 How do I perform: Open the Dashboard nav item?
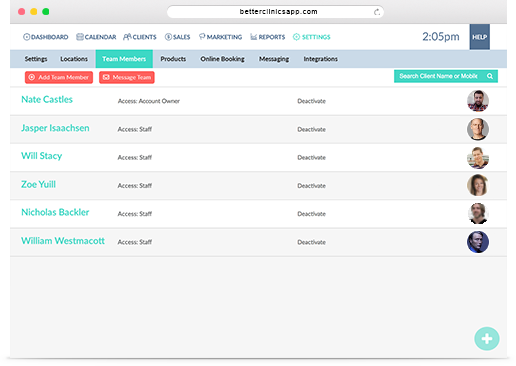[x=45, y=37]
